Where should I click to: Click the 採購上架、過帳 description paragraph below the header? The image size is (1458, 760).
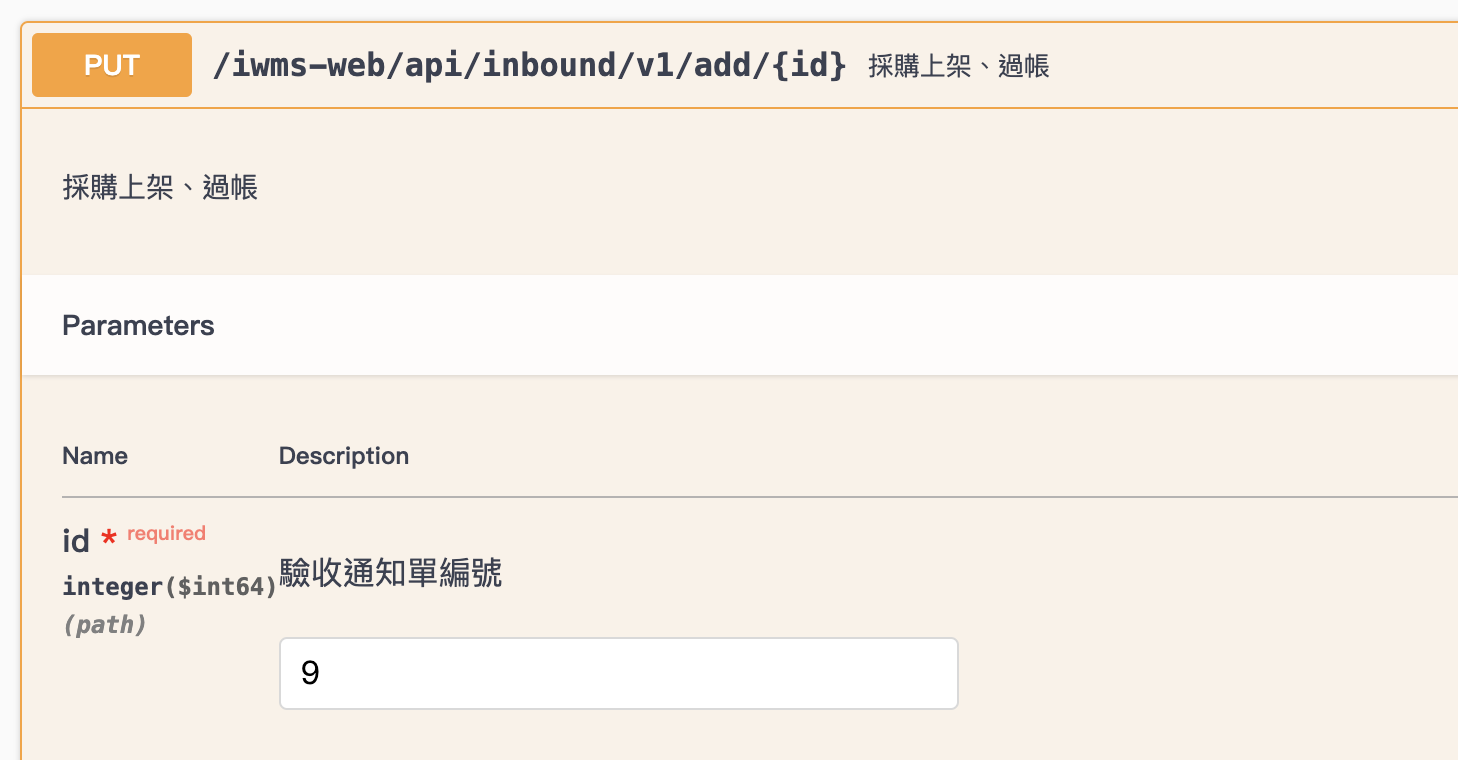coord(160,187)
